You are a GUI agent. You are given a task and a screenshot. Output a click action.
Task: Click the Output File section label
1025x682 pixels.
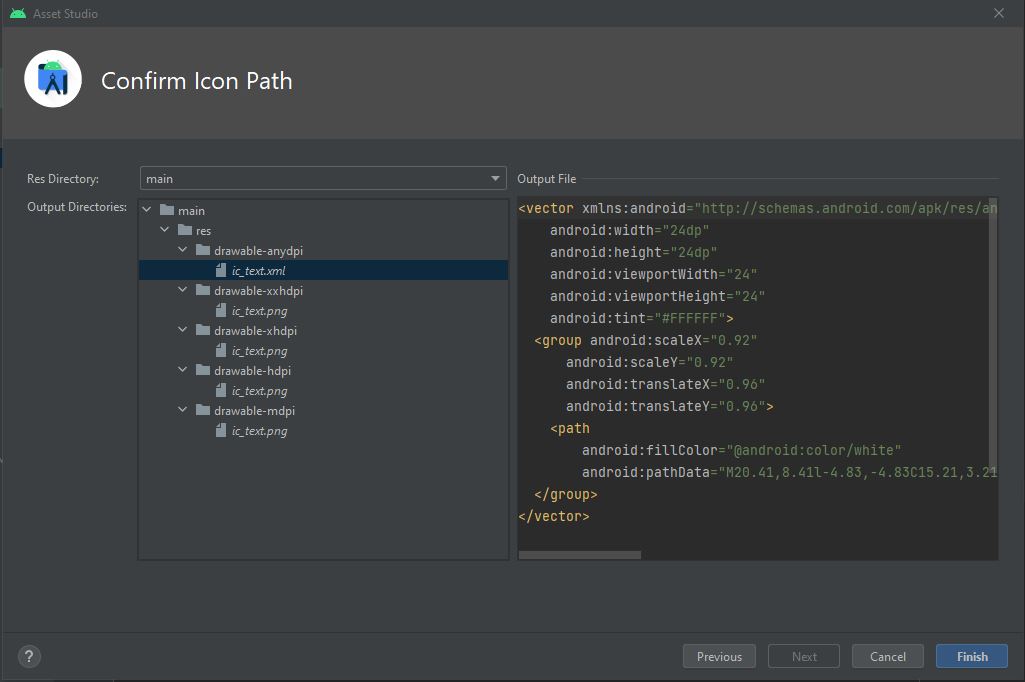546,179
